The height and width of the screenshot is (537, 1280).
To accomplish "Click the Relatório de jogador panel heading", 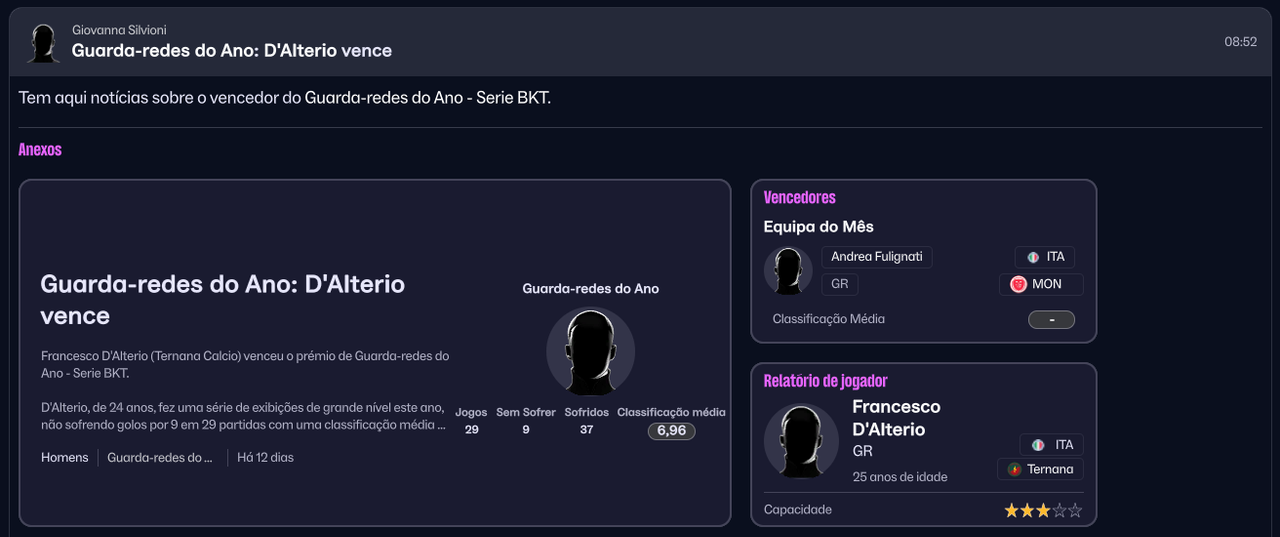I will pos(826,380).
